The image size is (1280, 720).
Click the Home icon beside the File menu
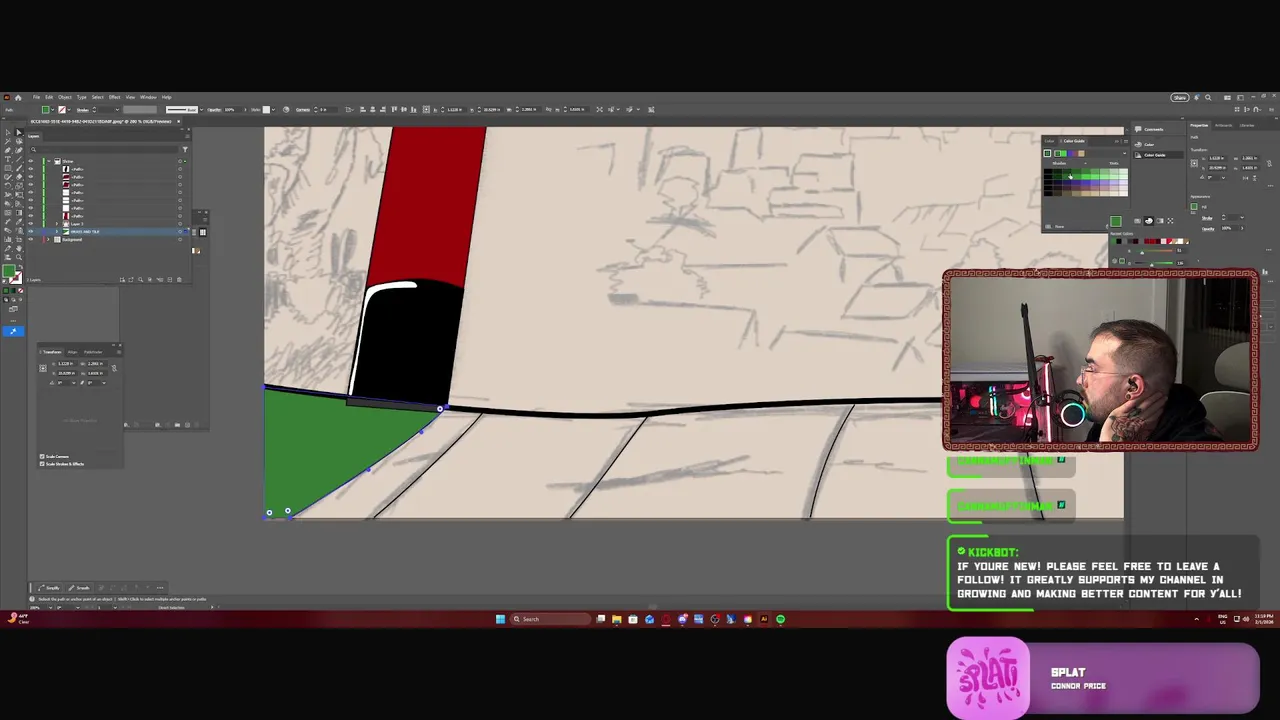click(x=18, y=97)
